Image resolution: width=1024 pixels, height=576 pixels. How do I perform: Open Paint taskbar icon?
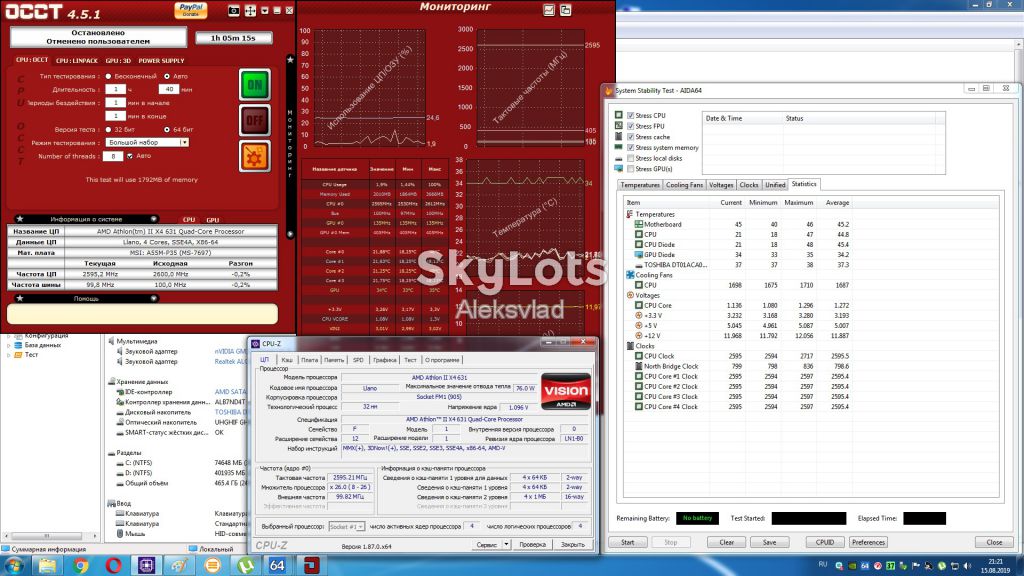click(180, 565)
